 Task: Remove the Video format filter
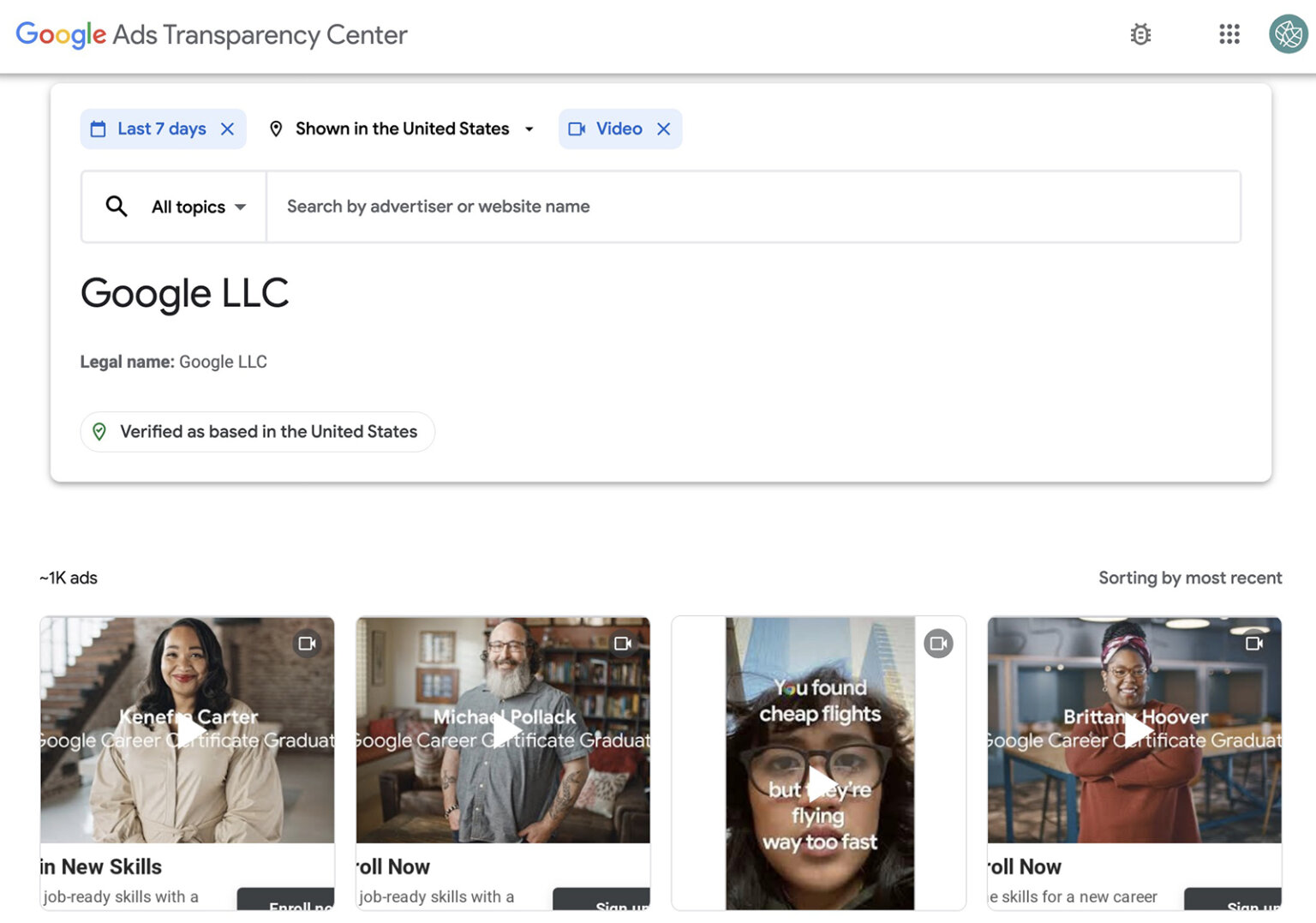click(663, 129)
